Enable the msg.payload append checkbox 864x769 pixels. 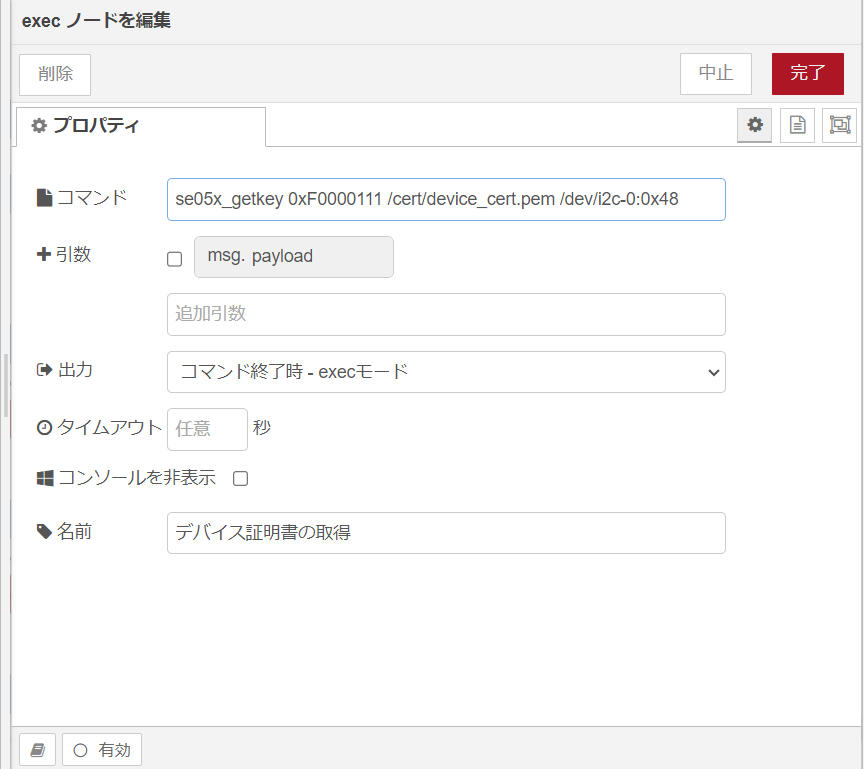175,259
